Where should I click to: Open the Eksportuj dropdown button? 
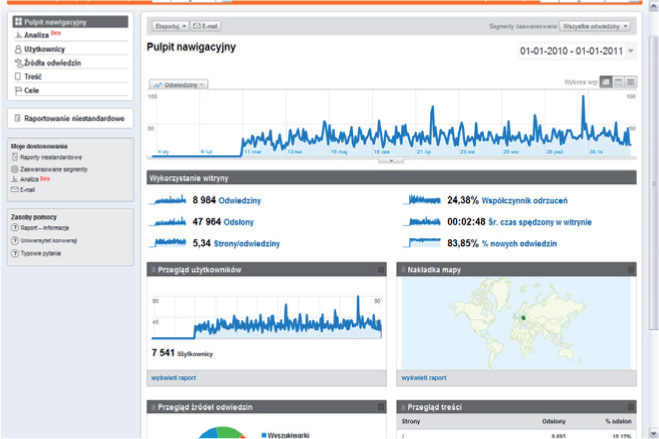[170, 26]
